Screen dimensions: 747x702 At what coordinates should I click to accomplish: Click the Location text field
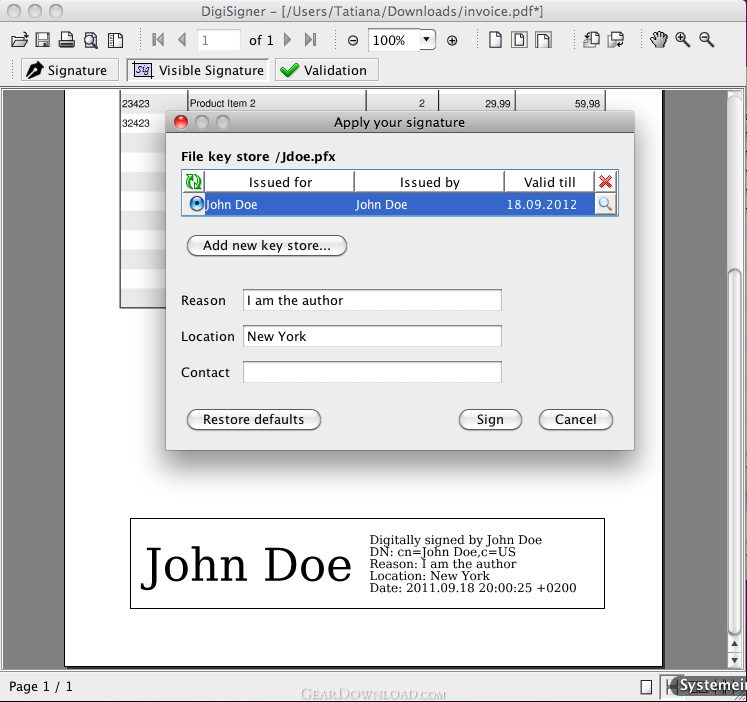(372, 336)
